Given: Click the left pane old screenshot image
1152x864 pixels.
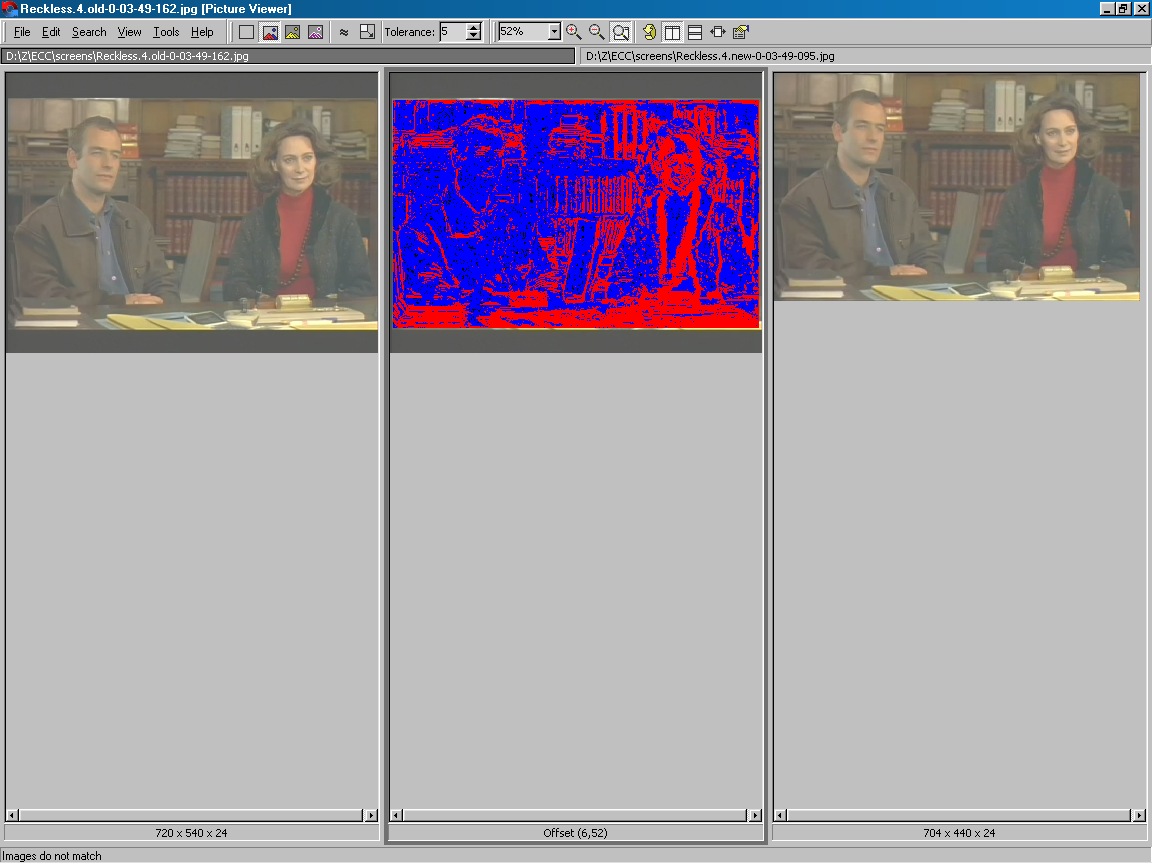Looking at the screenshot, I should [x=192, y=213].
